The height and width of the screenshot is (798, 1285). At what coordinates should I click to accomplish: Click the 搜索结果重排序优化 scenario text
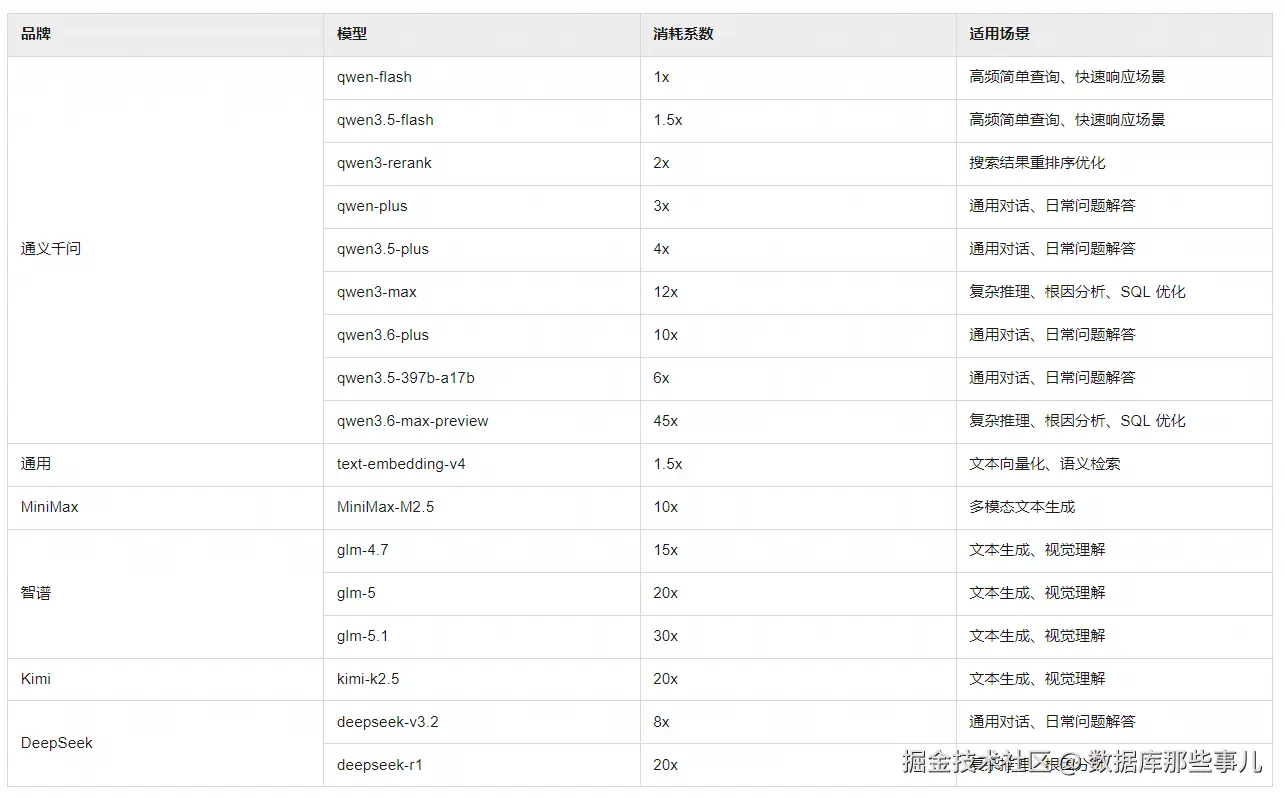pyautogui.click(x=1037, y=163)
